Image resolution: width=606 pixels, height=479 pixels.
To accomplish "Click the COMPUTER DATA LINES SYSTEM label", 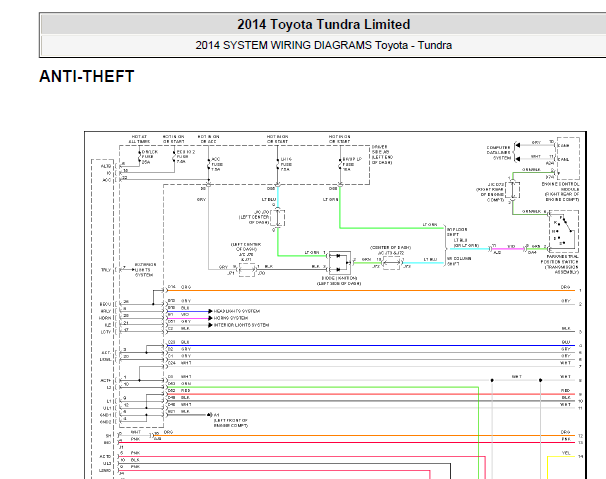I will [x=499, y=153].
